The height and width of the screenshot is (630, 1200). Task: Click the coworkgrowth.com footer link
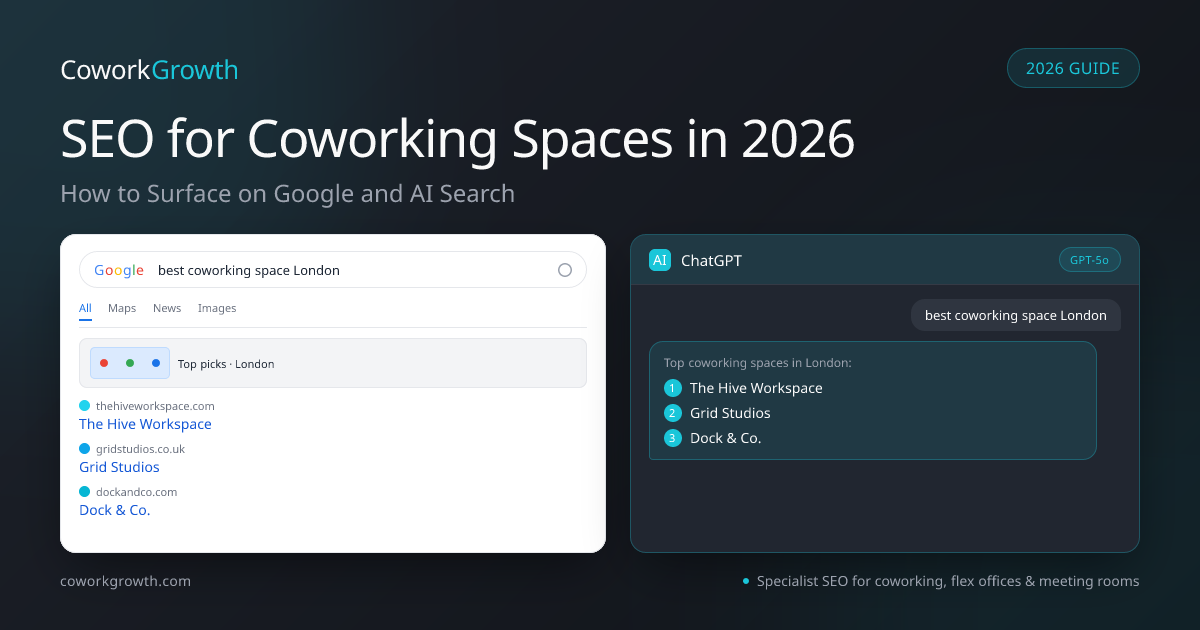pos(125,581)
